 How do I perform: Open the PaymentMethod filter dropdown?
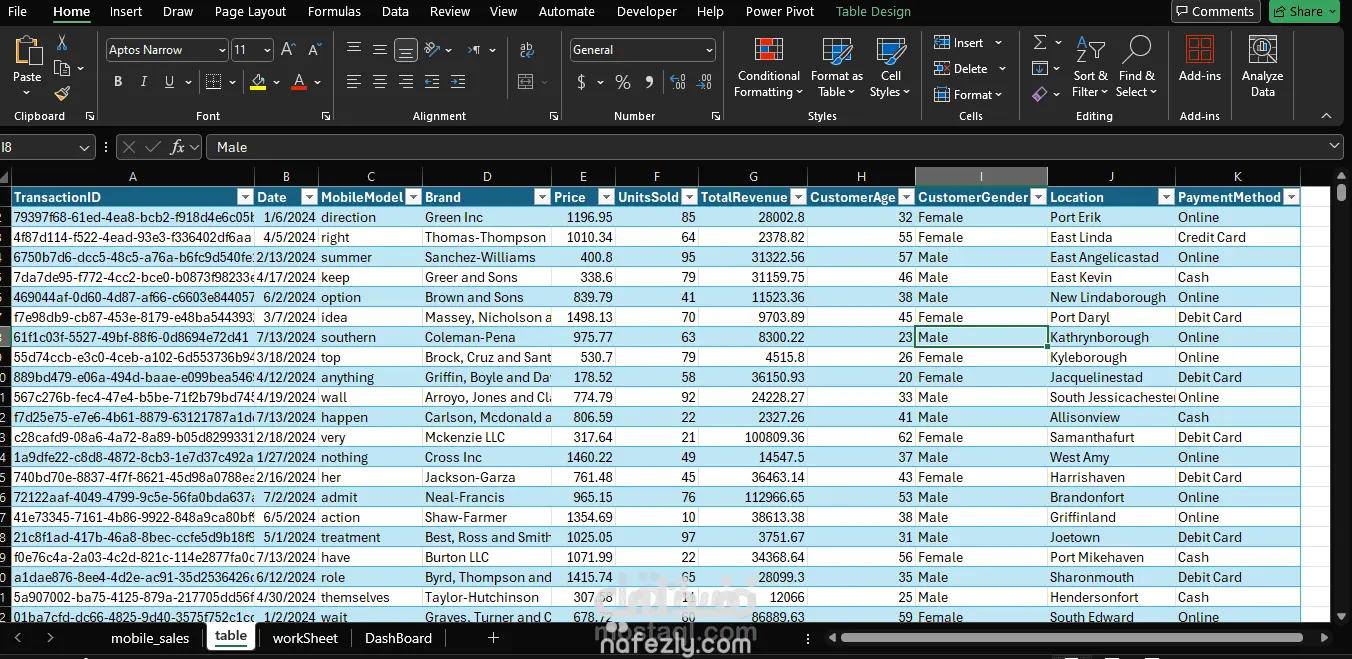[1291, 197]
